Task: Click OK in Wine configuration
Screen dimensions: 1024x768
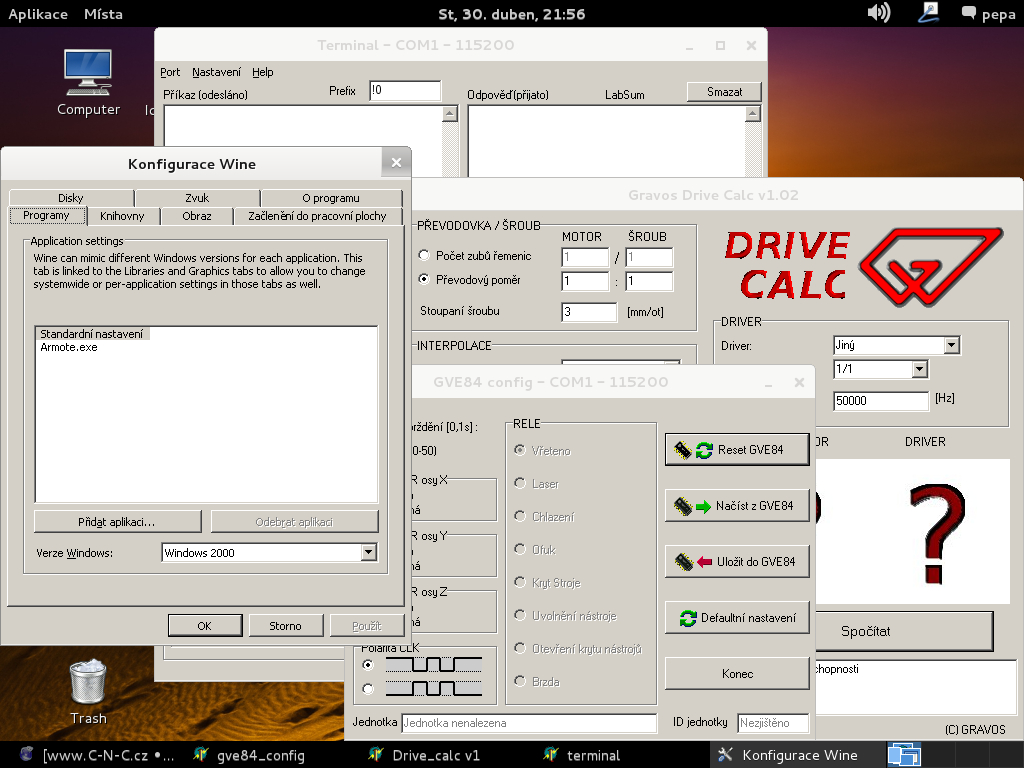Action: coord(205,626)
